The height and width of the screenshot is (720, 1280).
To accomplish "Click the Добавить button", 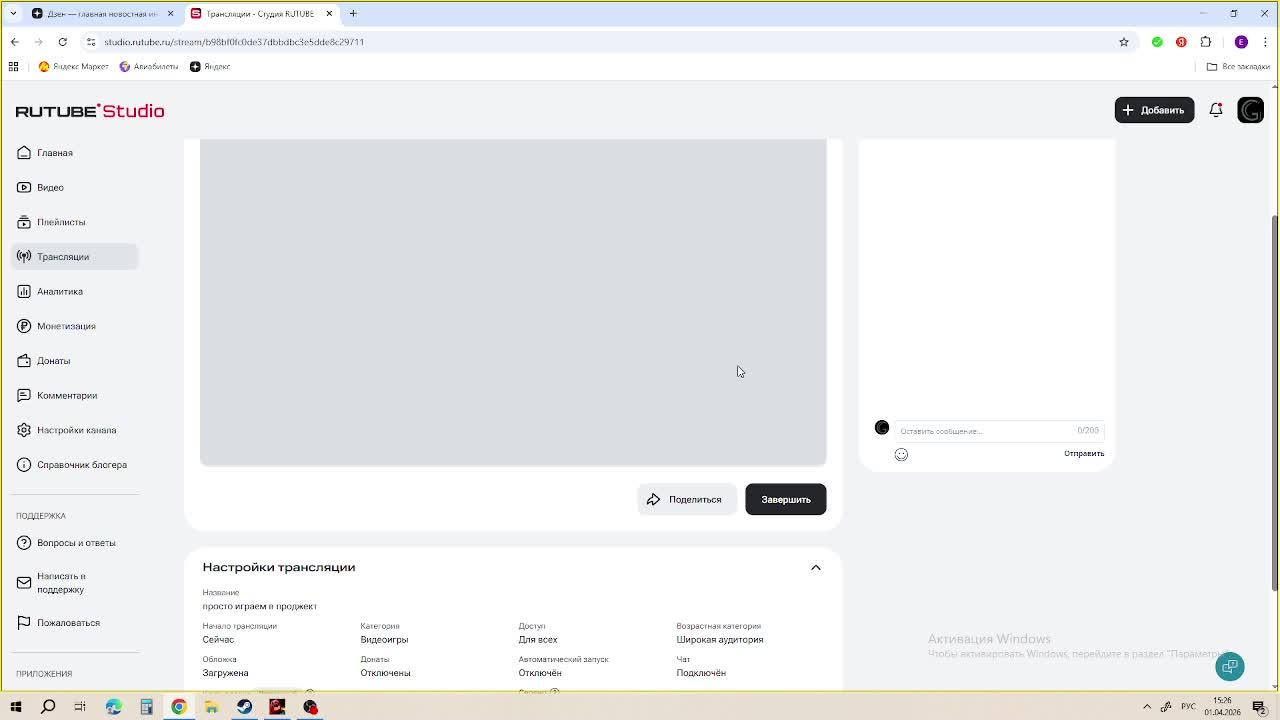I will tap(1154, 110).
